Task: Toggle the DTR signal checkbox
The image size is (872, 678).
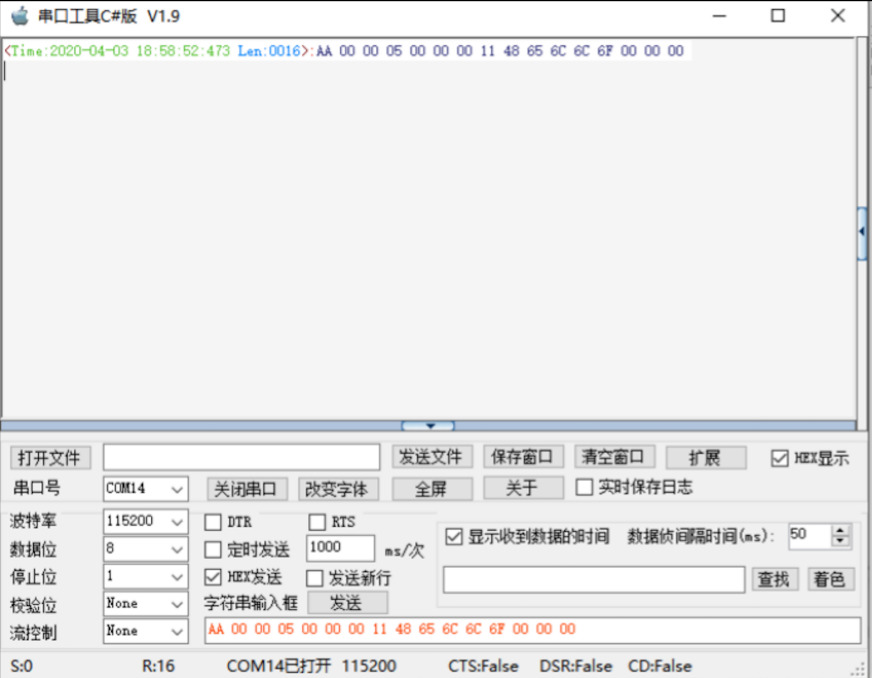Action: tap(213, 522)
